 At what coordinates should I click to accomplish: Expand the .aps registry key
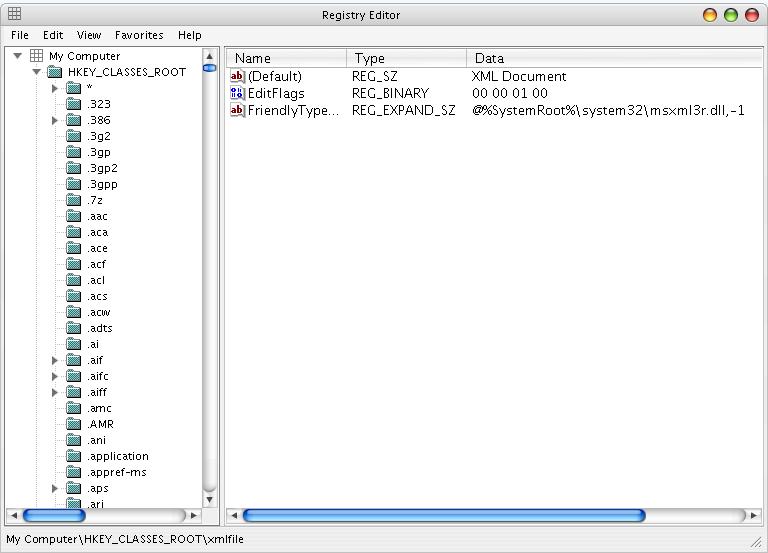tap(55, 488)
